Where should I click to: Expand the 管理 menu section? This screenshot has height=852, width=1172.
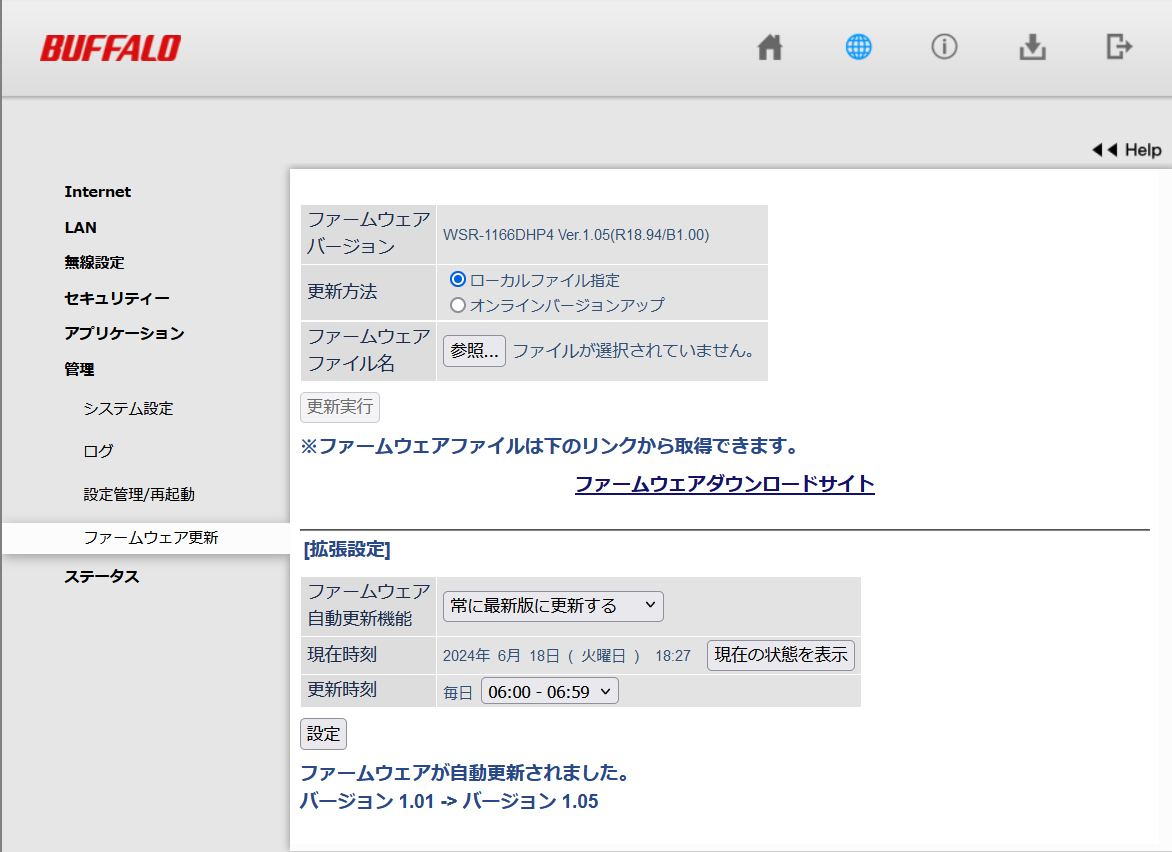point(79,369)
